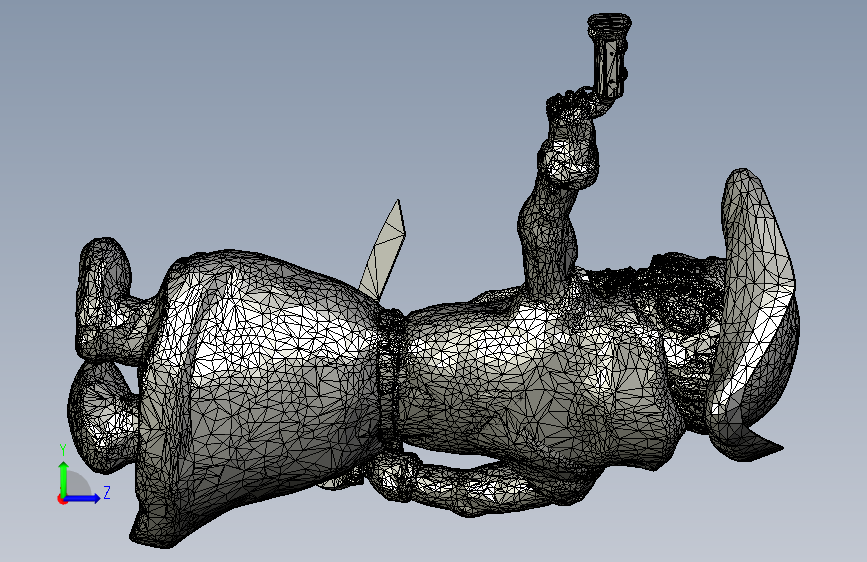Screen dimensions: 867x562
Task: Click the green Y axis arrow on triad
Action: (64, 478)
